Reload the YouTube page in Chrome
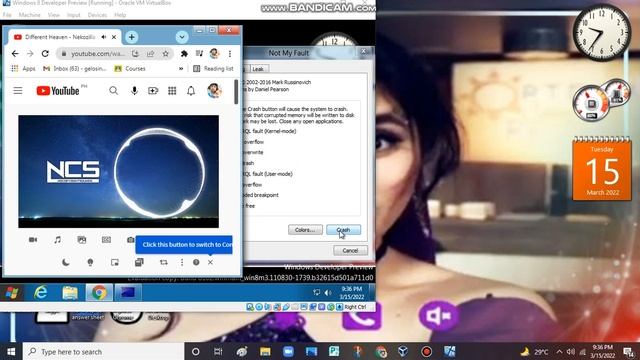Image resolution: width=640 pixels, height=360 pixels. click(x=45, y=53)
